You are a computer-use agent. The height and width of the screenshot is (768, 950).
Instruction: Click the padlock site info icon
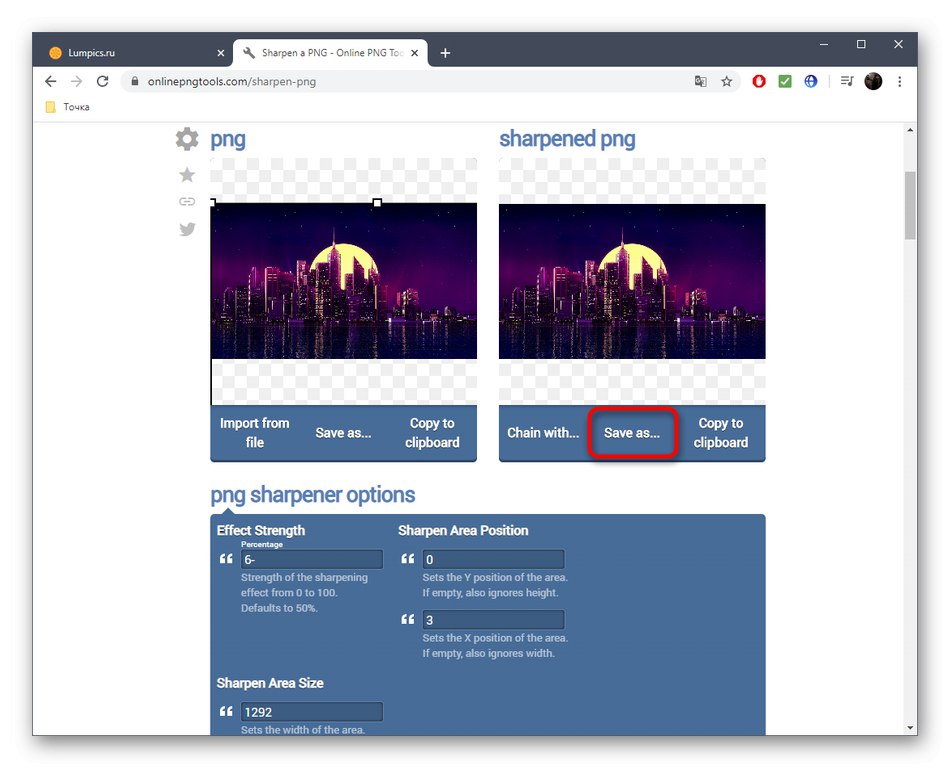pos(135,81)
